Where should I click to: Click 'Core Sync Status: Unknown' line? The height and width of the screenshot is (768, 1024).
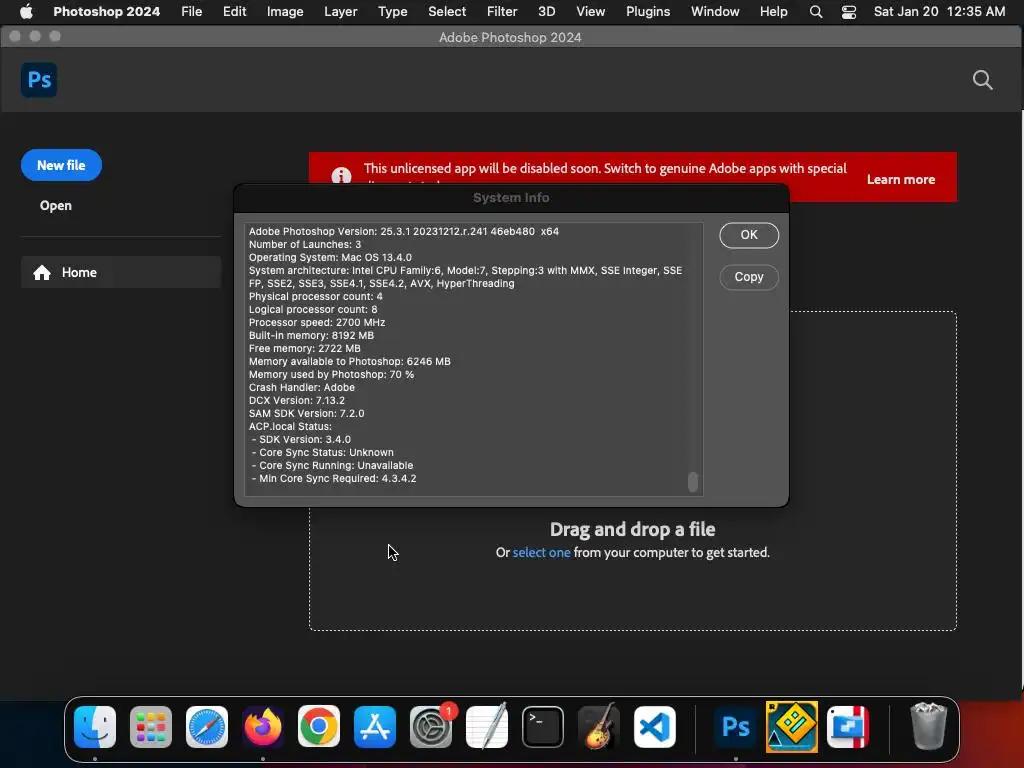[x=323, y=453]
